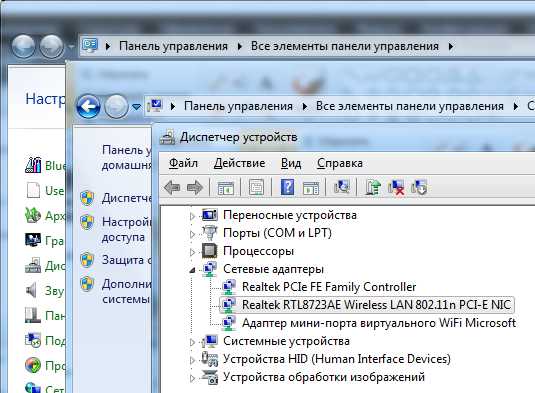Expand the Процессоры node
535x393 pixels.
pos(192,252)
